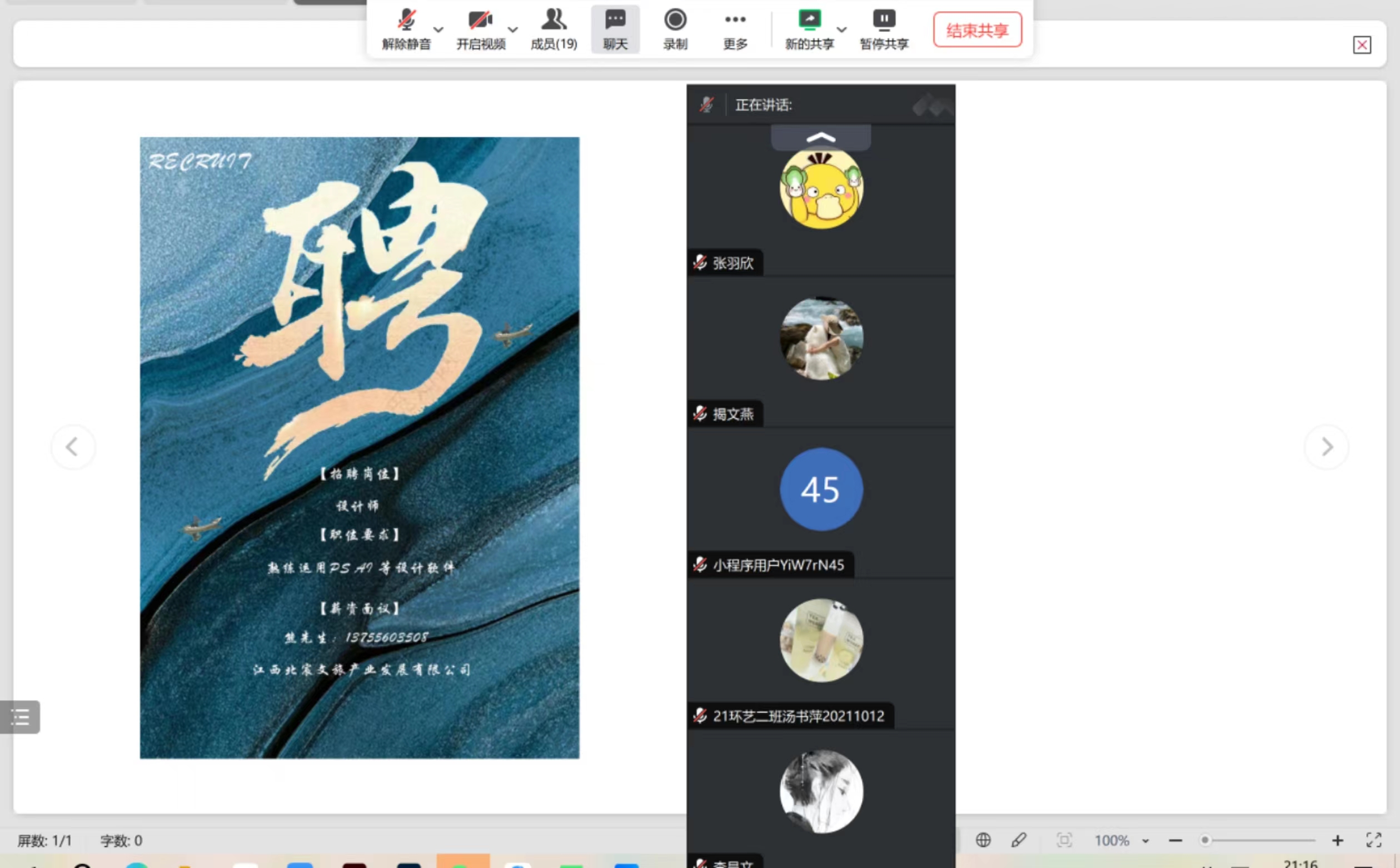Viewport: 1400px width, 868px height.
Task: Enter fullscreen with expand arrows icon
Action: (x=1373, y=840)
